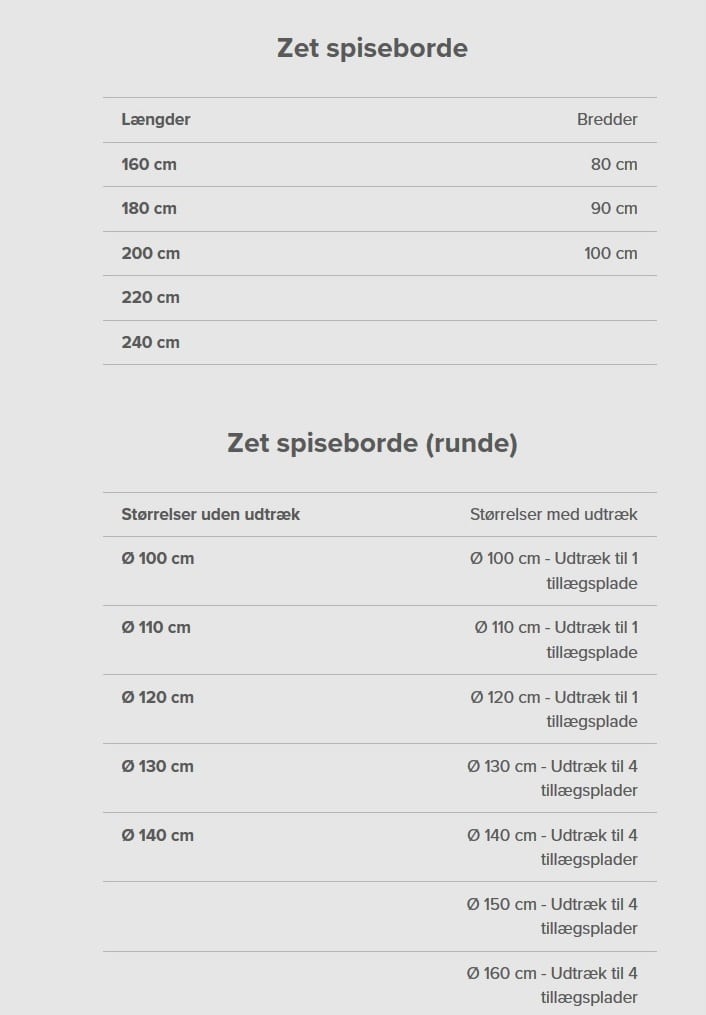Image resolution: width=706 pixels, height=1015 pixels.
Task: Select the 100 cm width value
Action: pos(610,253)
